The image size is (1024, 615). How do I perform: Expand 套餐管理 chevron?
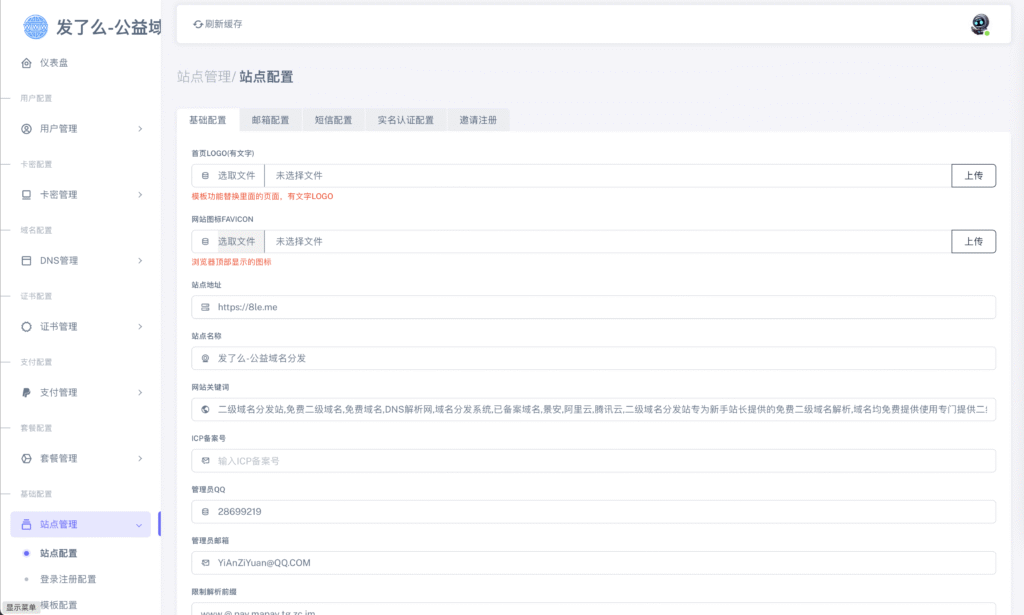(x=140, y=458)
